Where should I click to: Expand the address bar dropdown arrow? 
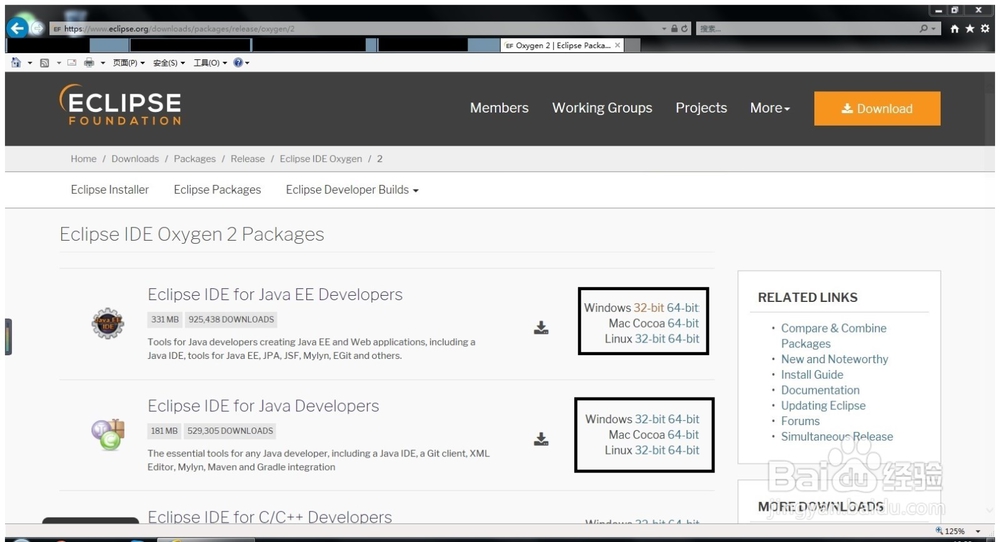coord(664,29)
